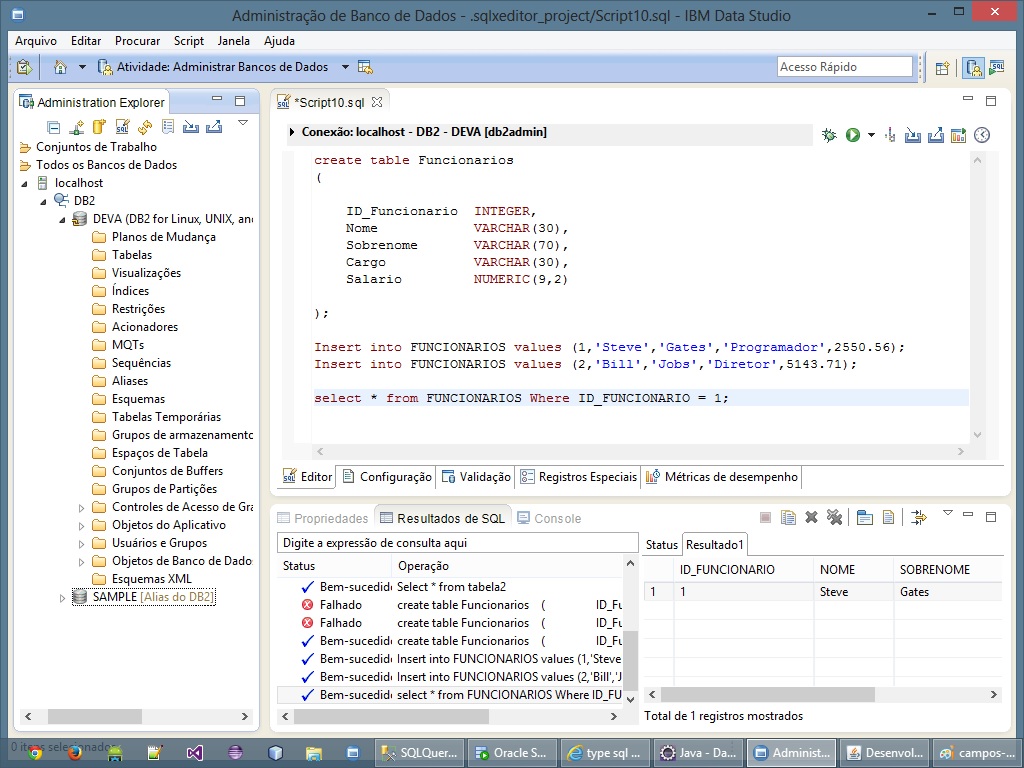Click the refresh arrows icon in Administration Explorer

coord(145,127)
